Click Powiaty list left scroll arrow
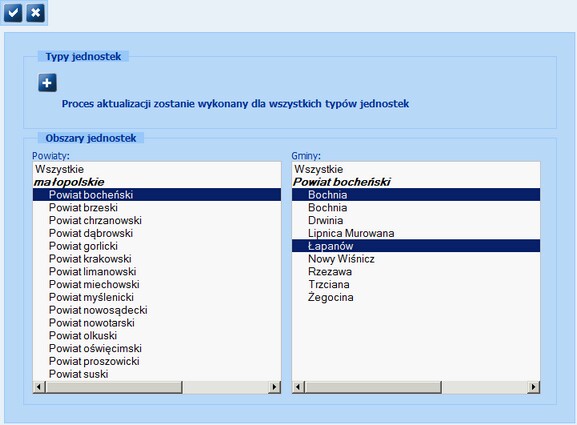The height and width of the screenshot is (425, 577). 39,387
